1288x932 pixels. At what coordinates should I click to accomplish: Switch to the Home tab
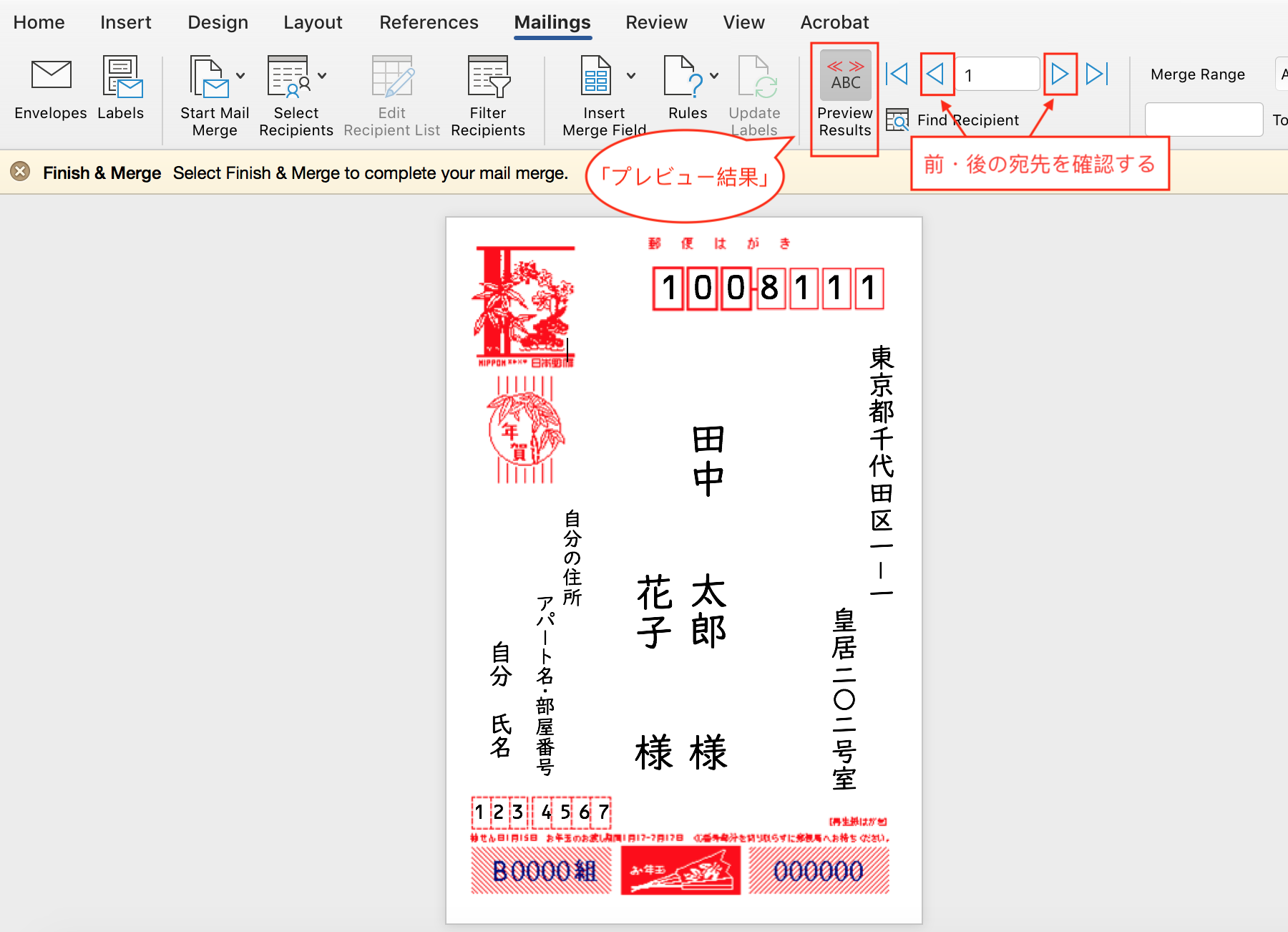pos(39,22)
